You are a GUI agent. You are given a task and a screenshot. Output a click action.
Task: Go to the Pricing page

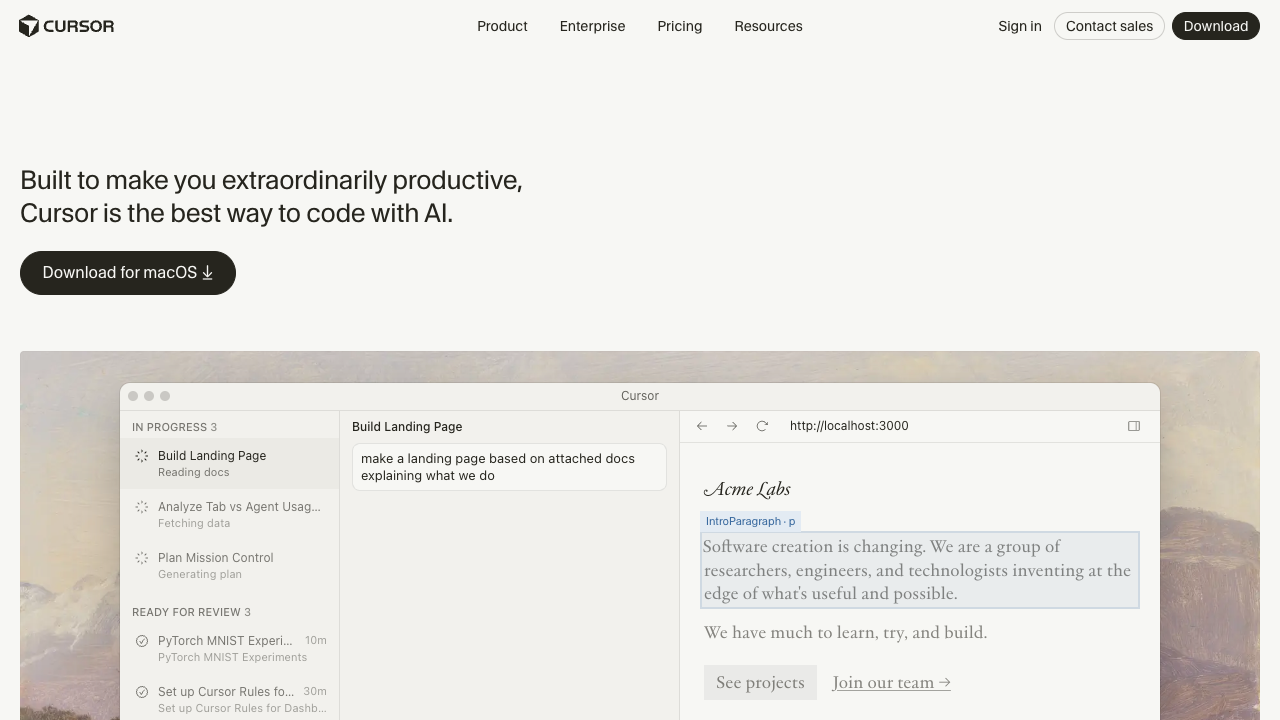[x=679, y=26]
